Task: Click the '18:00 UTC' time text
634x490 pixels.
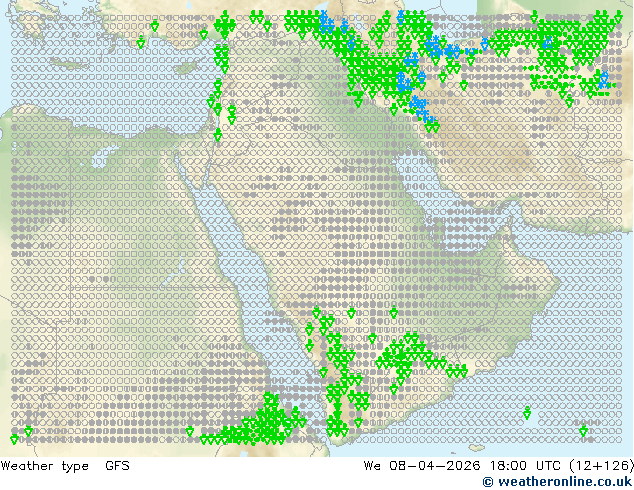Action: point(525,466)
